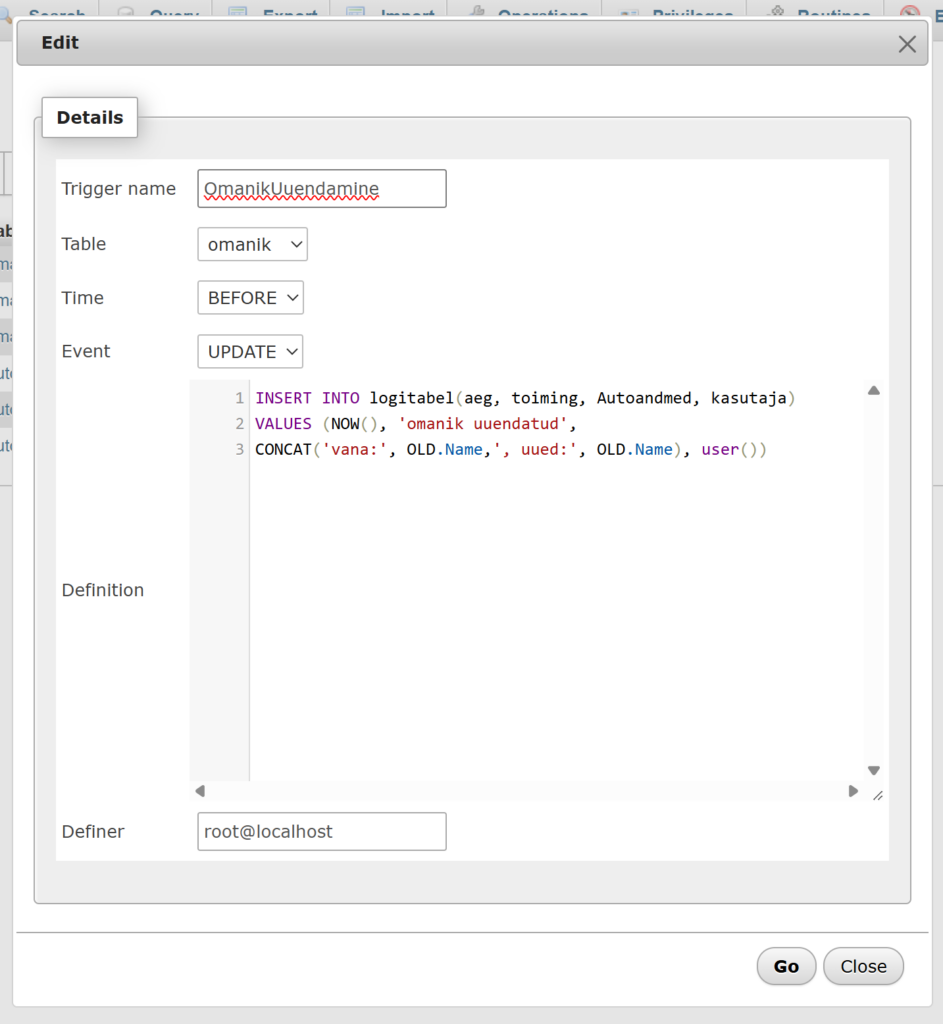The image size is (943, 1024).
Task: Click line number 2 in the editor gutter
Action: (239, 424)
